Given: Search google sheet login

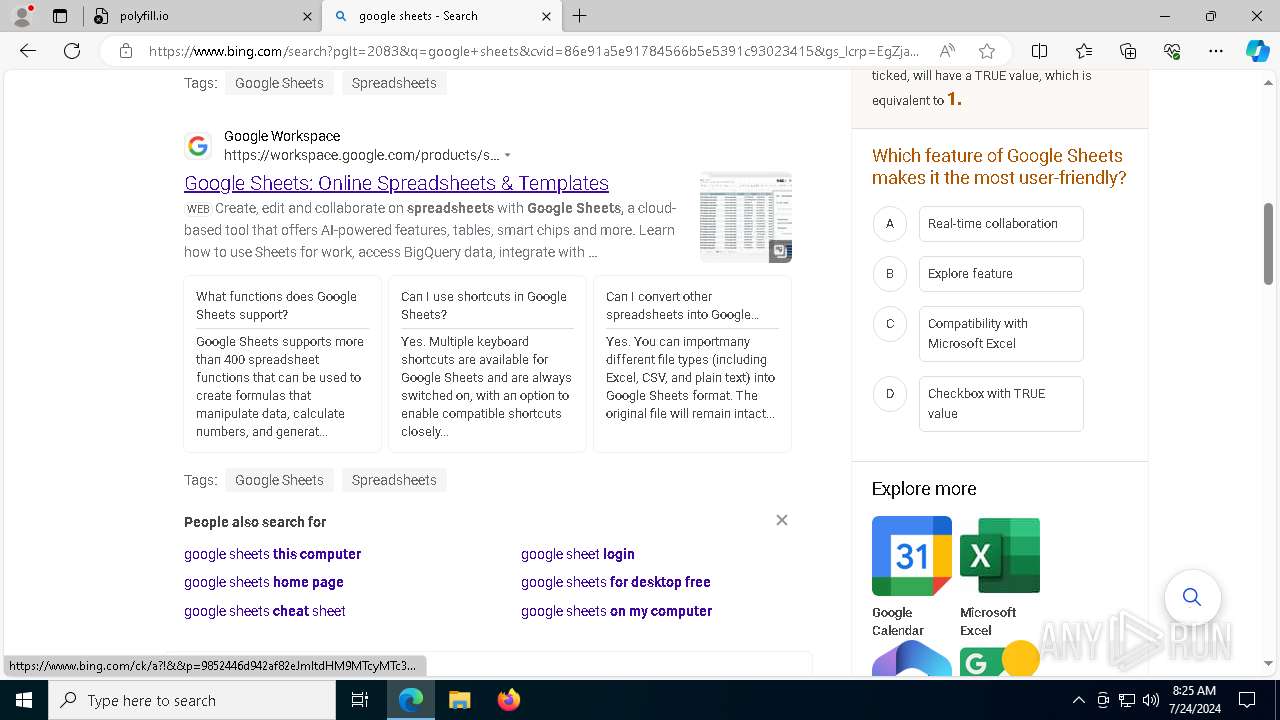Looking at the screenshot, I should click(x=578, y=554).
